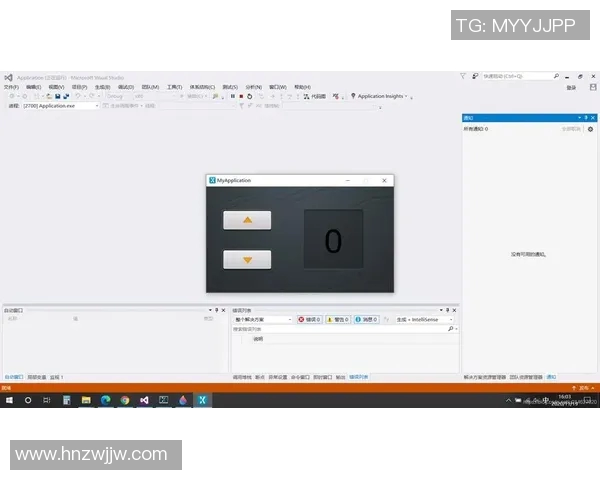Open the 文件(F) menu
Screen dimensions: 600x480
point(11,87)
